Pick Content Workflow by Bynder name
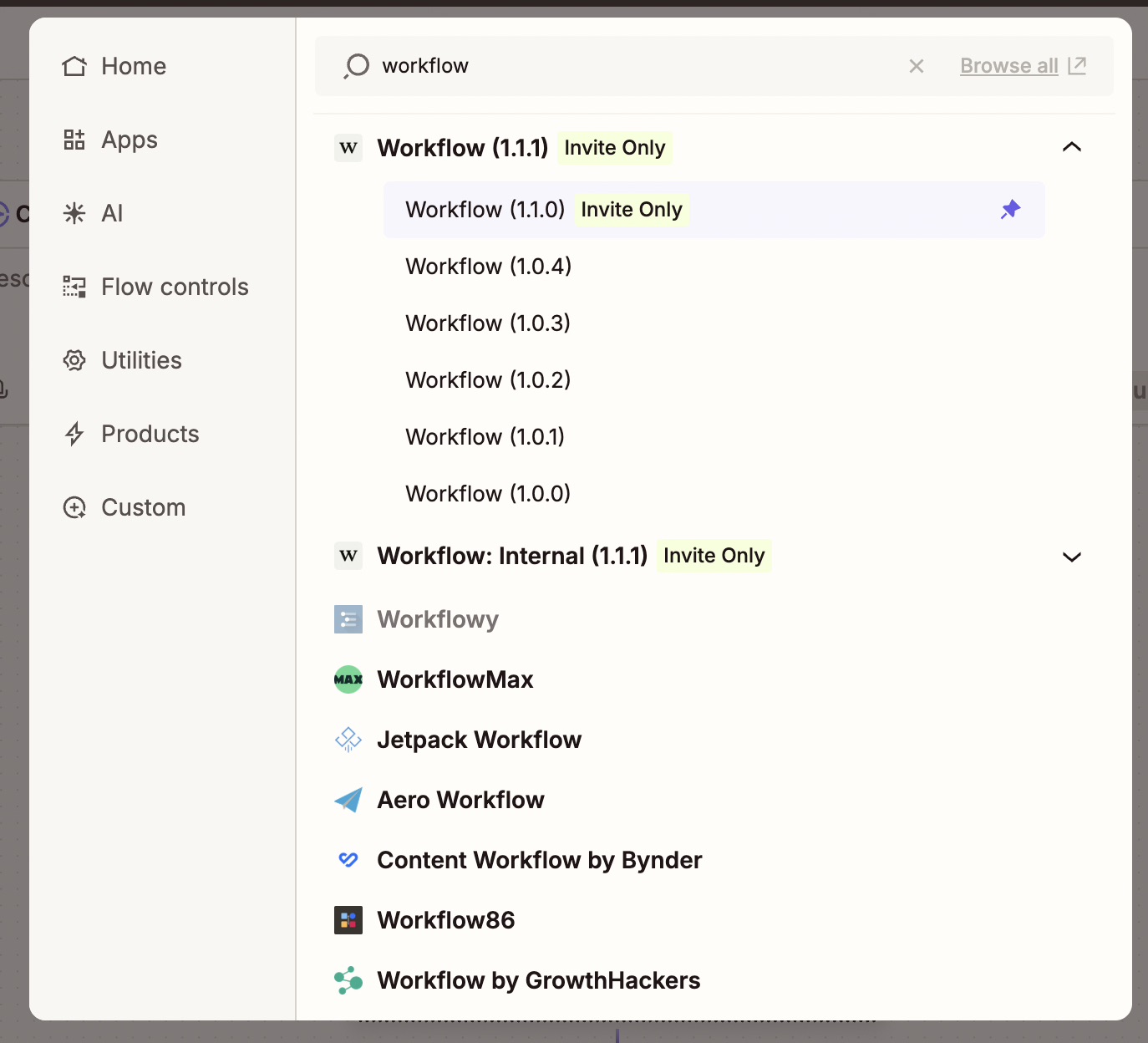Viewport: 1148px width, 1043px height. pos(540,860)
